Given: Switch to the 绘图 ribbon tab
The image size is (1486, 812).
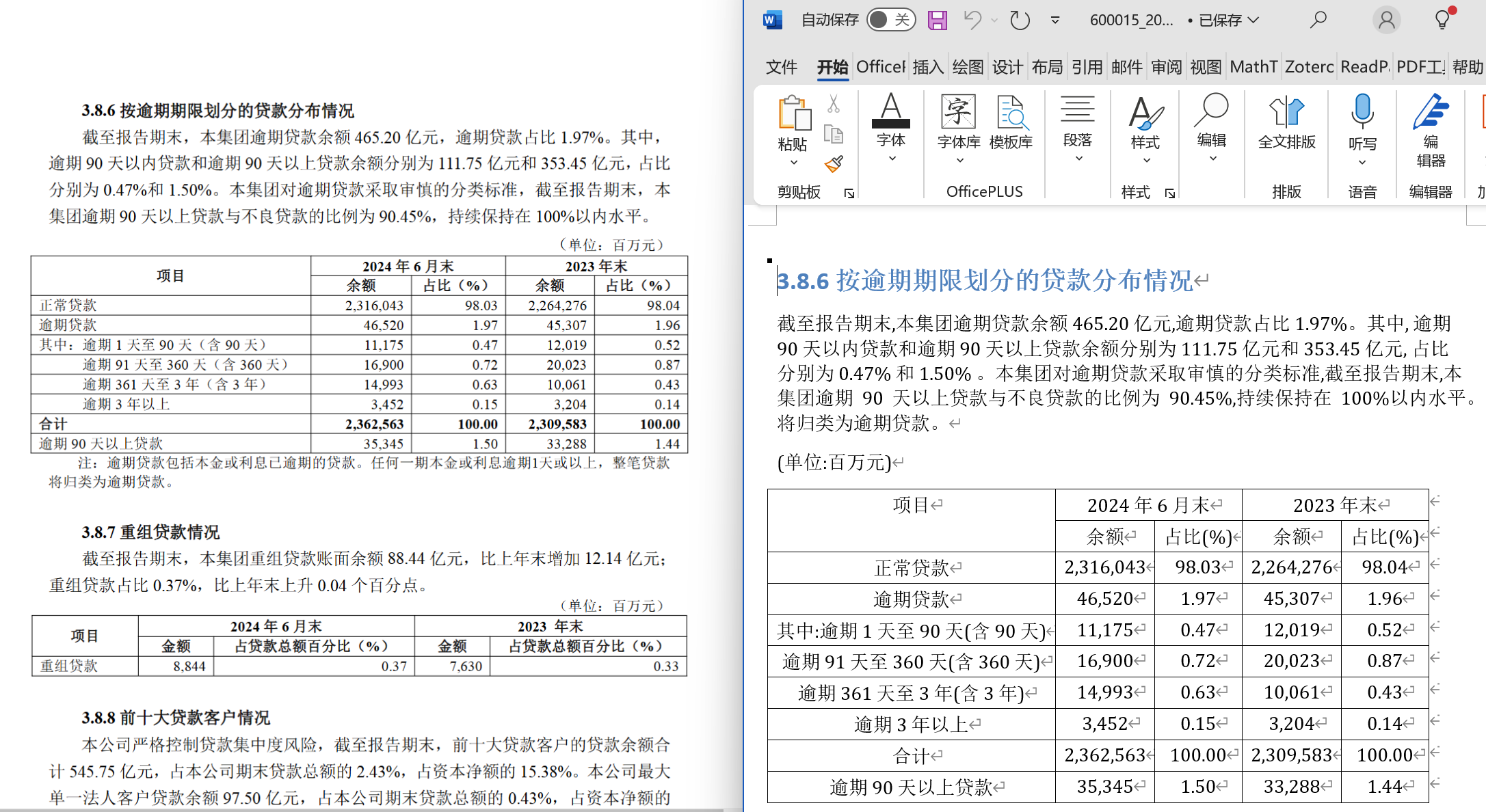Looking at the screenshot, I should click(x=968, y=67).
